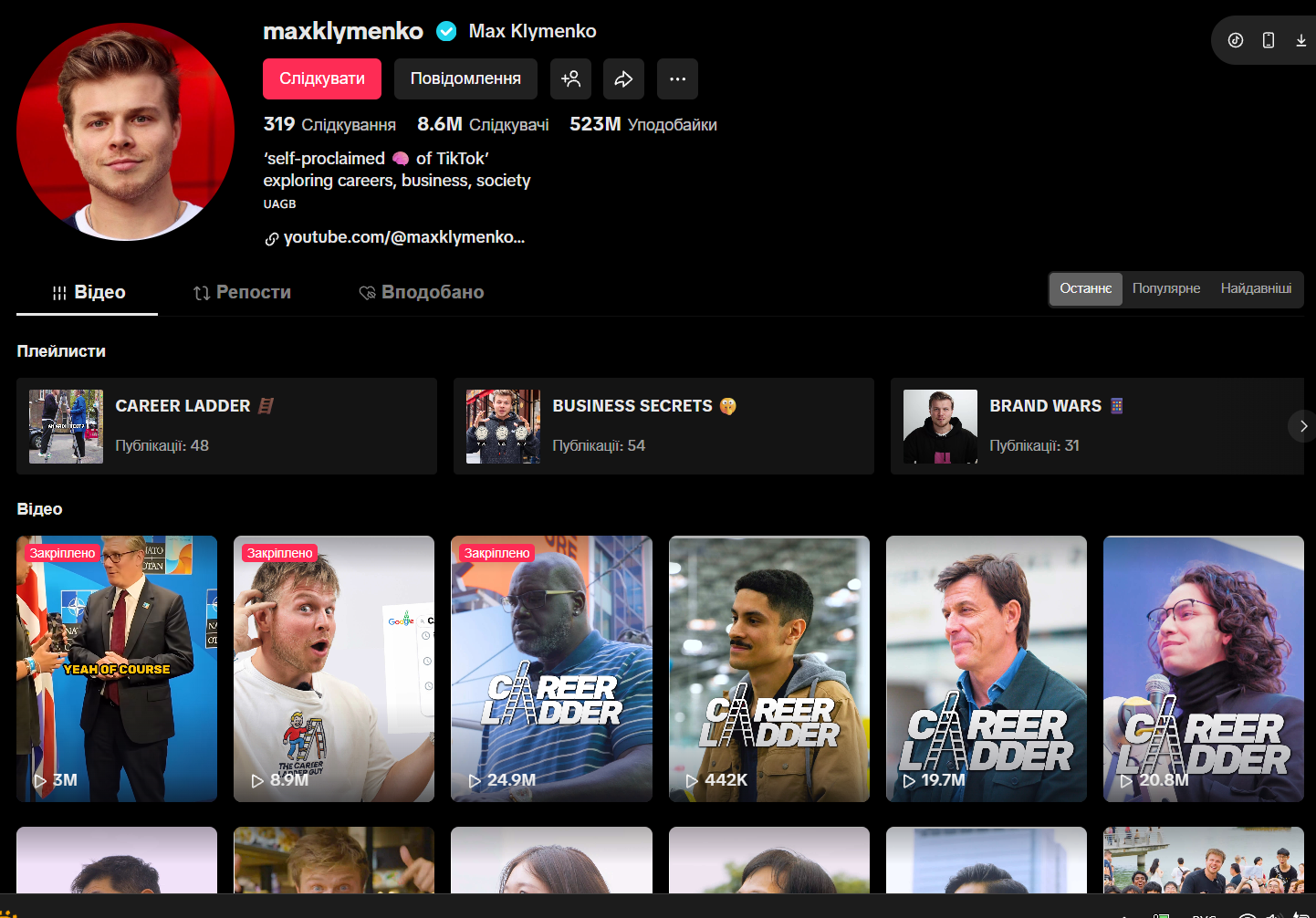Screen dimensions: 1316x918
Task: Switch sorting to Найдавніші
Action: coord(1256,288)
